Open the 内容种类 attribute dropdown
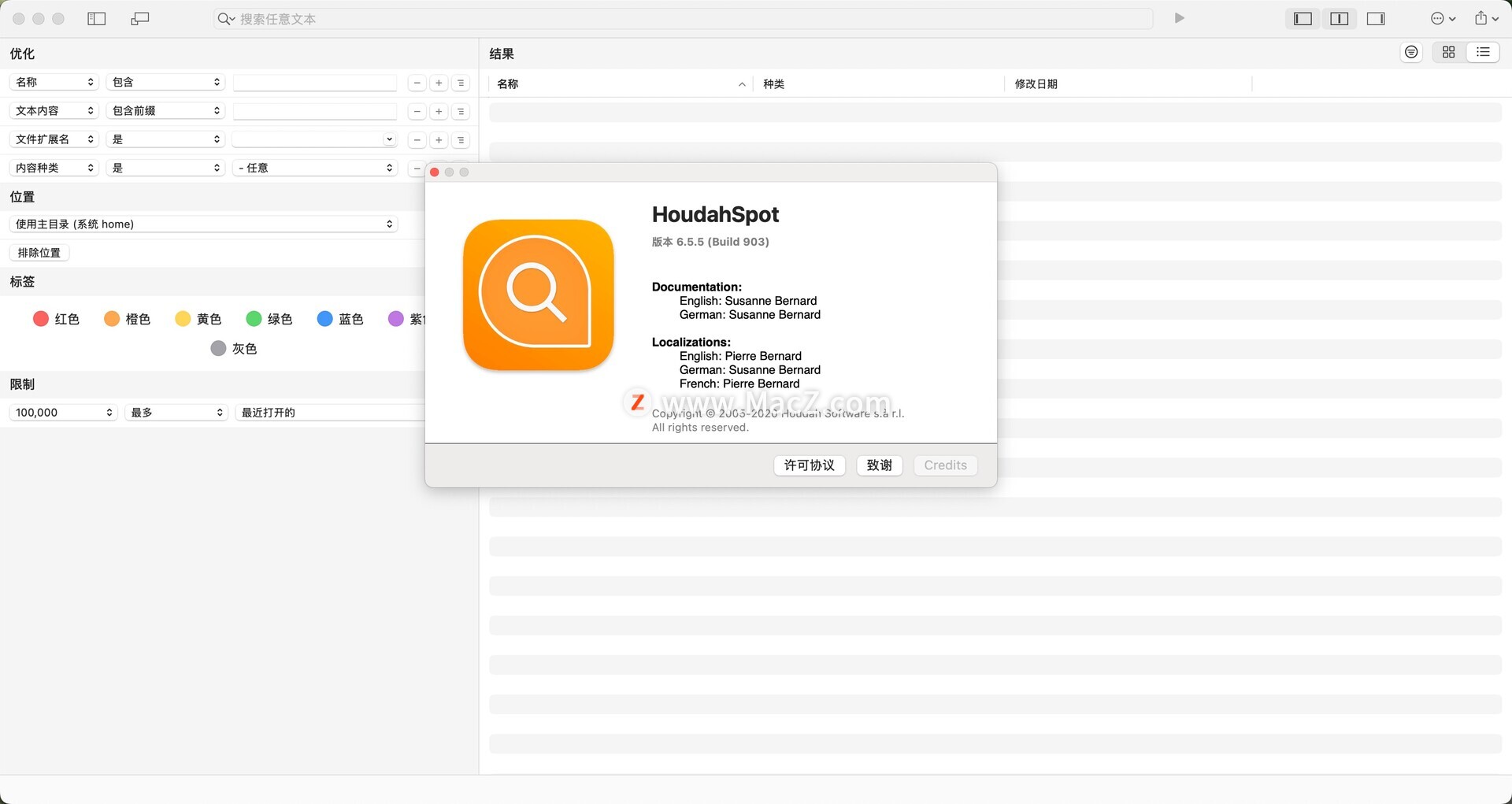 [x=54, y=168]
